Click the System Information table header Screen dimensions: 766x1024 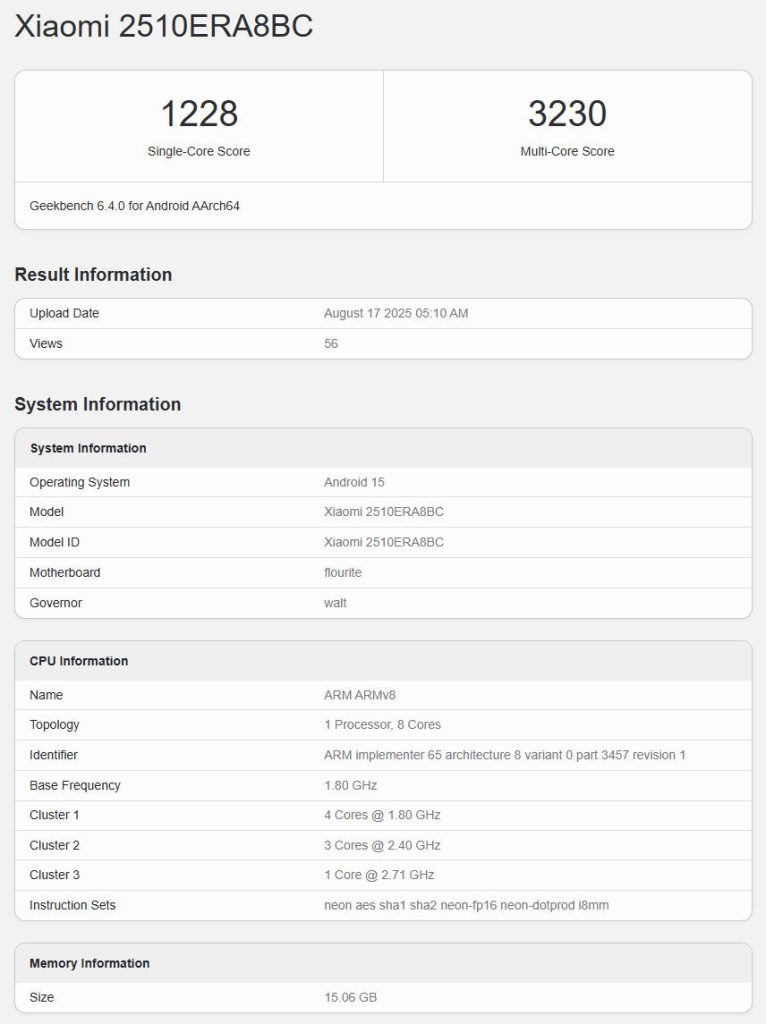[x=88, y=448]
